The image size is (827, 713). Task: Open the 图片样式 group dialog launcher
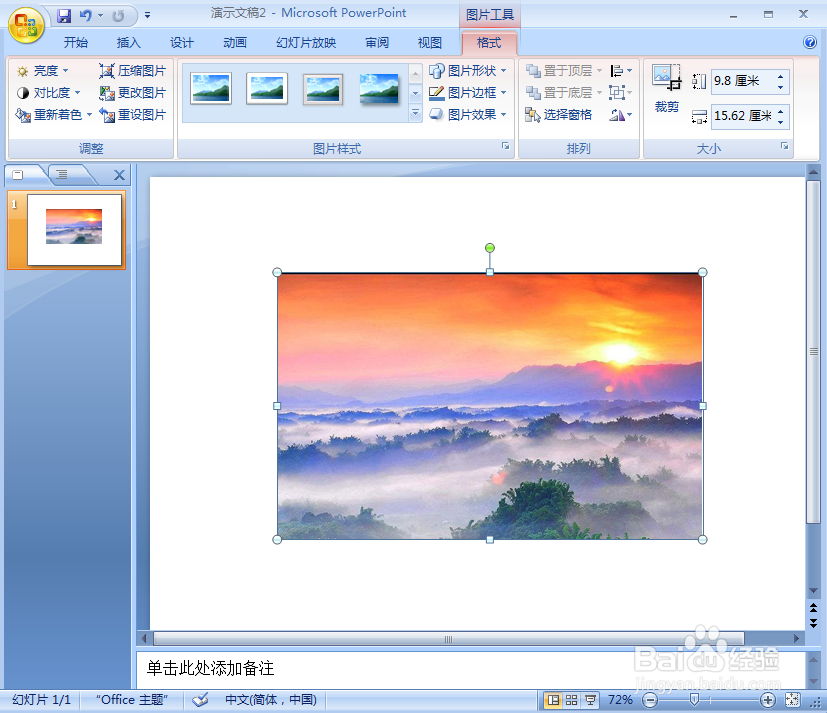pyautogui.click(x=505, y=146)
